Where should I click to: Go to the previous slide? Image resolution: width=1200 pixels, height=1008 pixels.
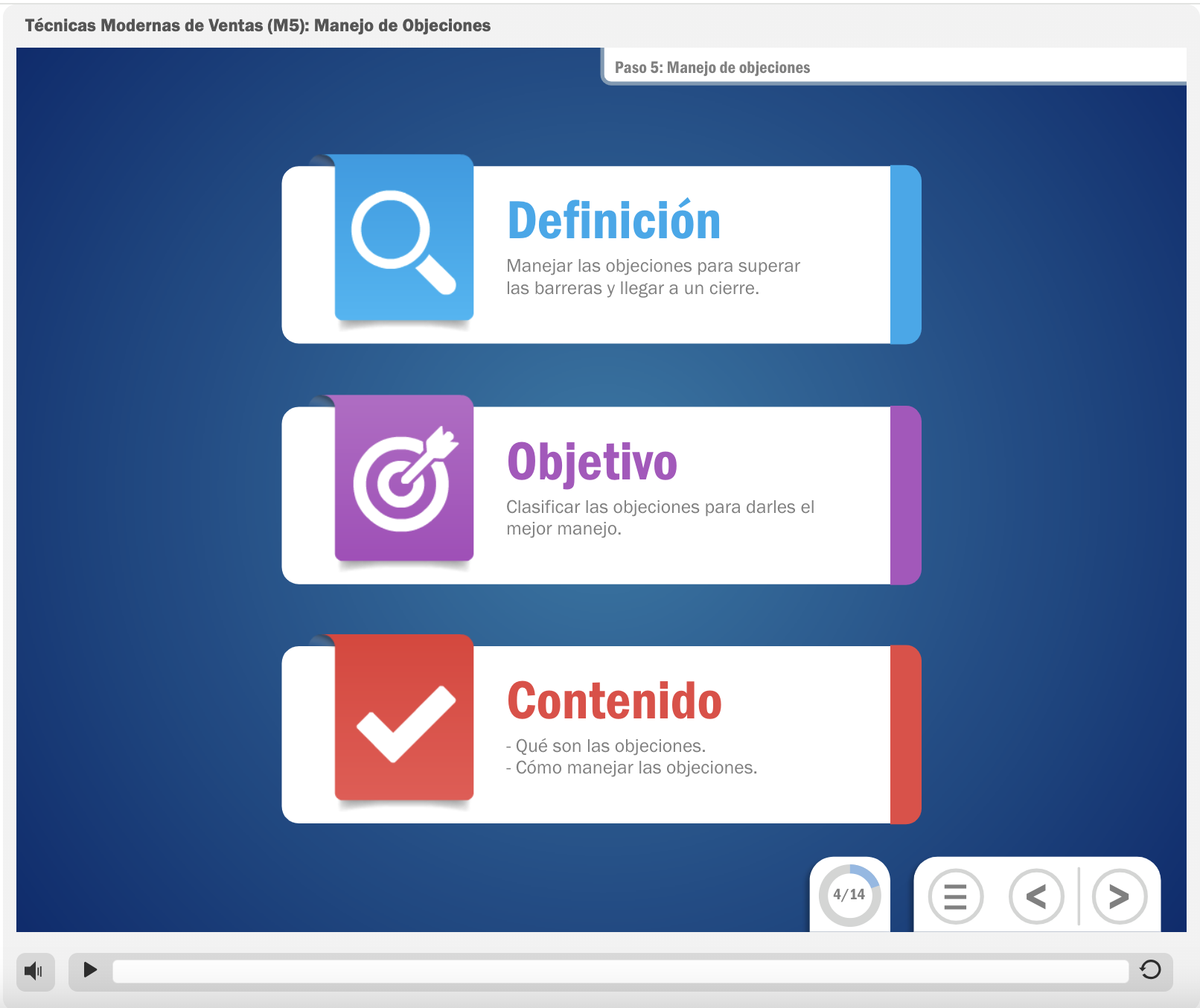click(1035, 896)
